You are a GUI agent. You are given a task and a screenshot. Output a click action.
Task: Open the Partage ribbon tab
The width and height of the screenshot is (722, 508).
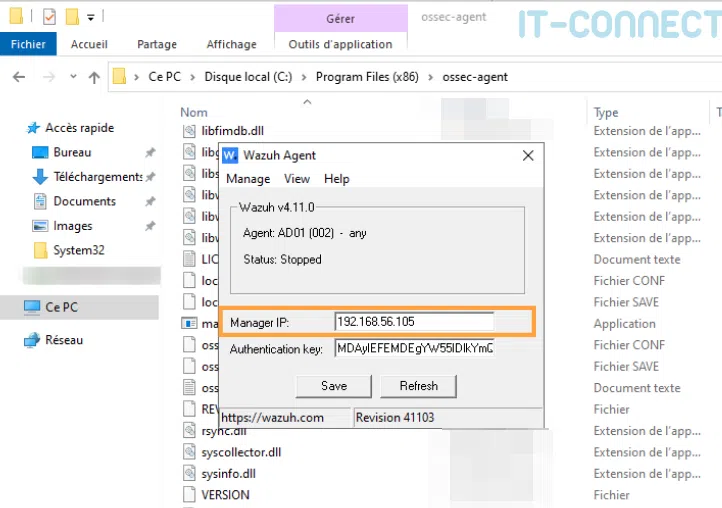click(157, 44)
